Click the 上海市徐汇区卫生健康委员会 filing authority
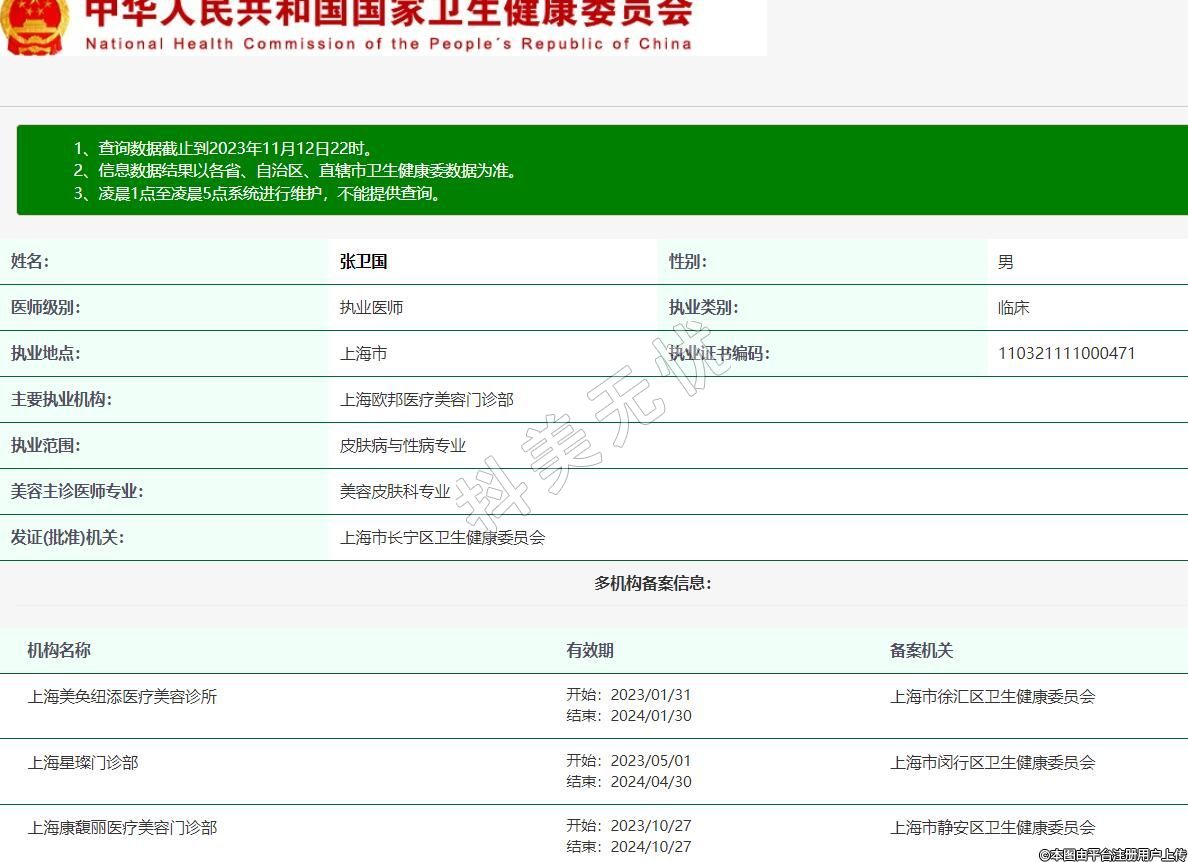This screenshot has height=862, width=1188. (x=992, y=697)
